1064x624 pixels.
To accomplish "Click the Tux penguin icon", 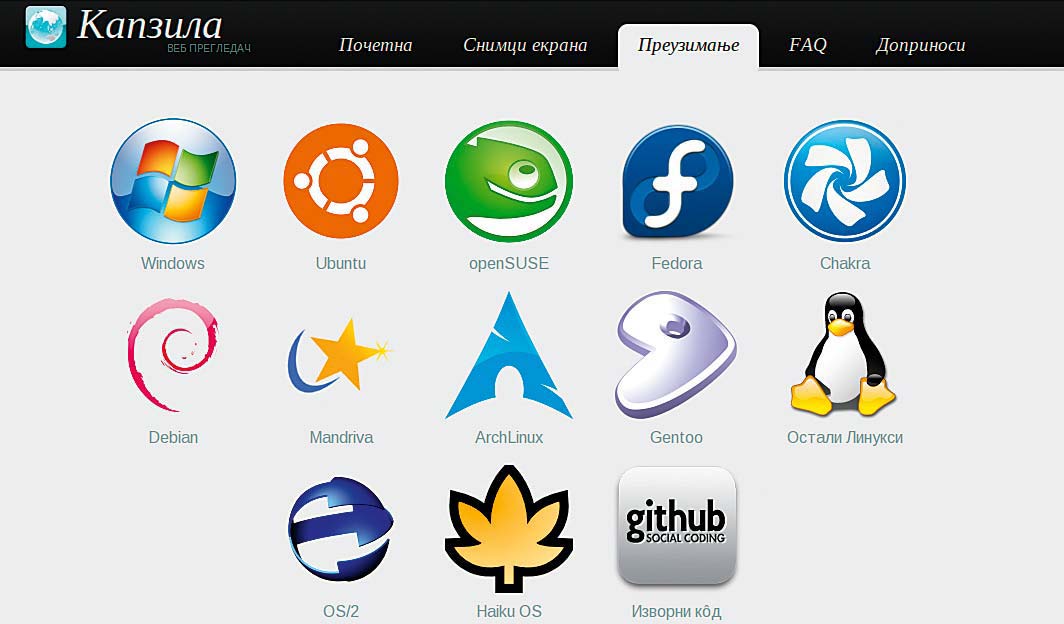I will pos(843,354).
